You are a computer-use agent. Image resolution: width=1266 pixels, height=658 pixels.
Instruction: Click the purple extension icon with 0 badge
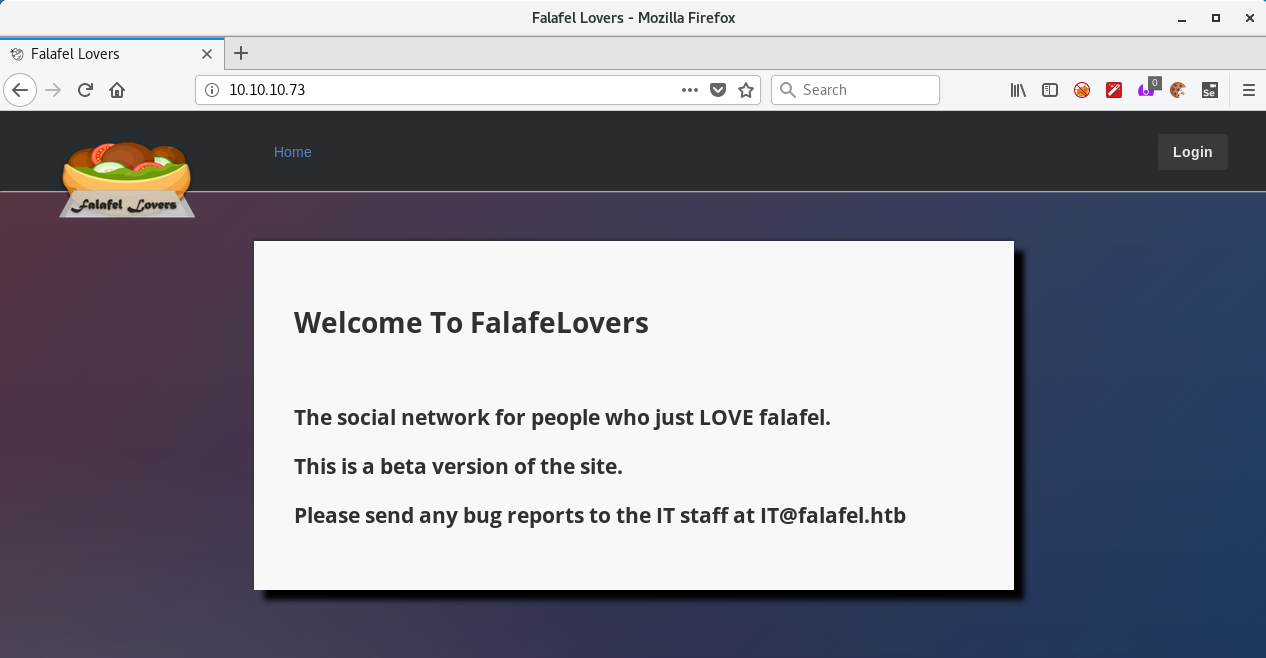click(x=1146, y=90)
